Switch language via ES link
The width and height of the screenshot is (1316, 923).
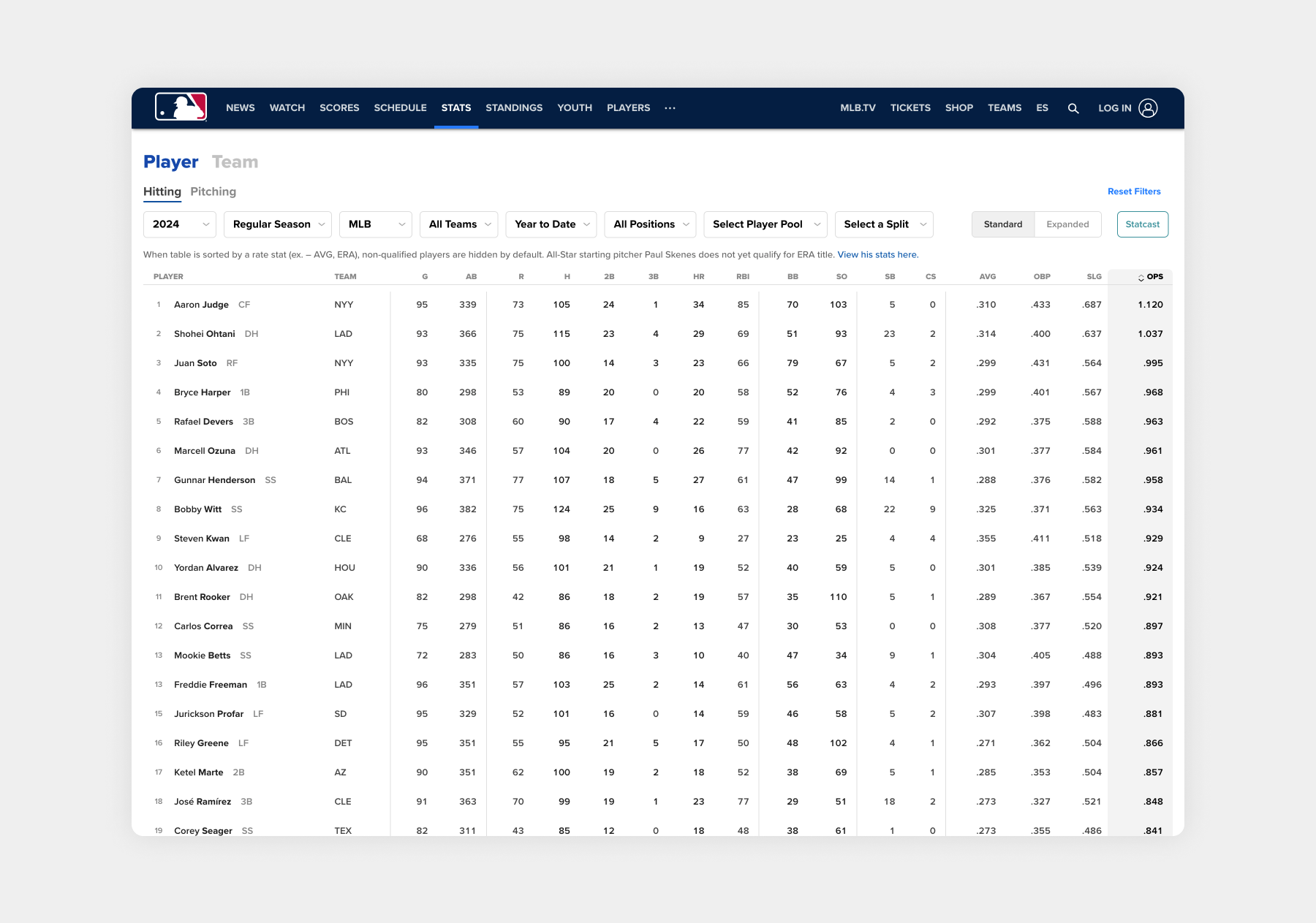[1042, 108]
